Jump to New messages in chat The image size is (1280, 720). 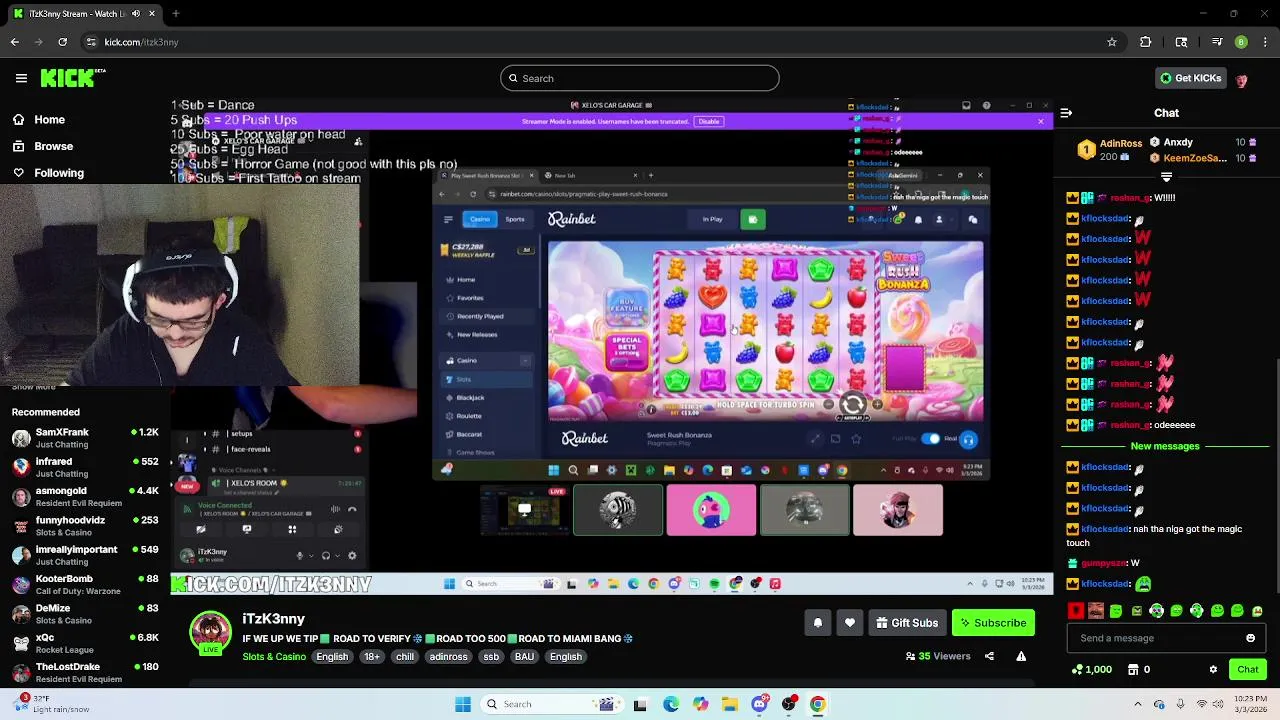coord(1164,446)
